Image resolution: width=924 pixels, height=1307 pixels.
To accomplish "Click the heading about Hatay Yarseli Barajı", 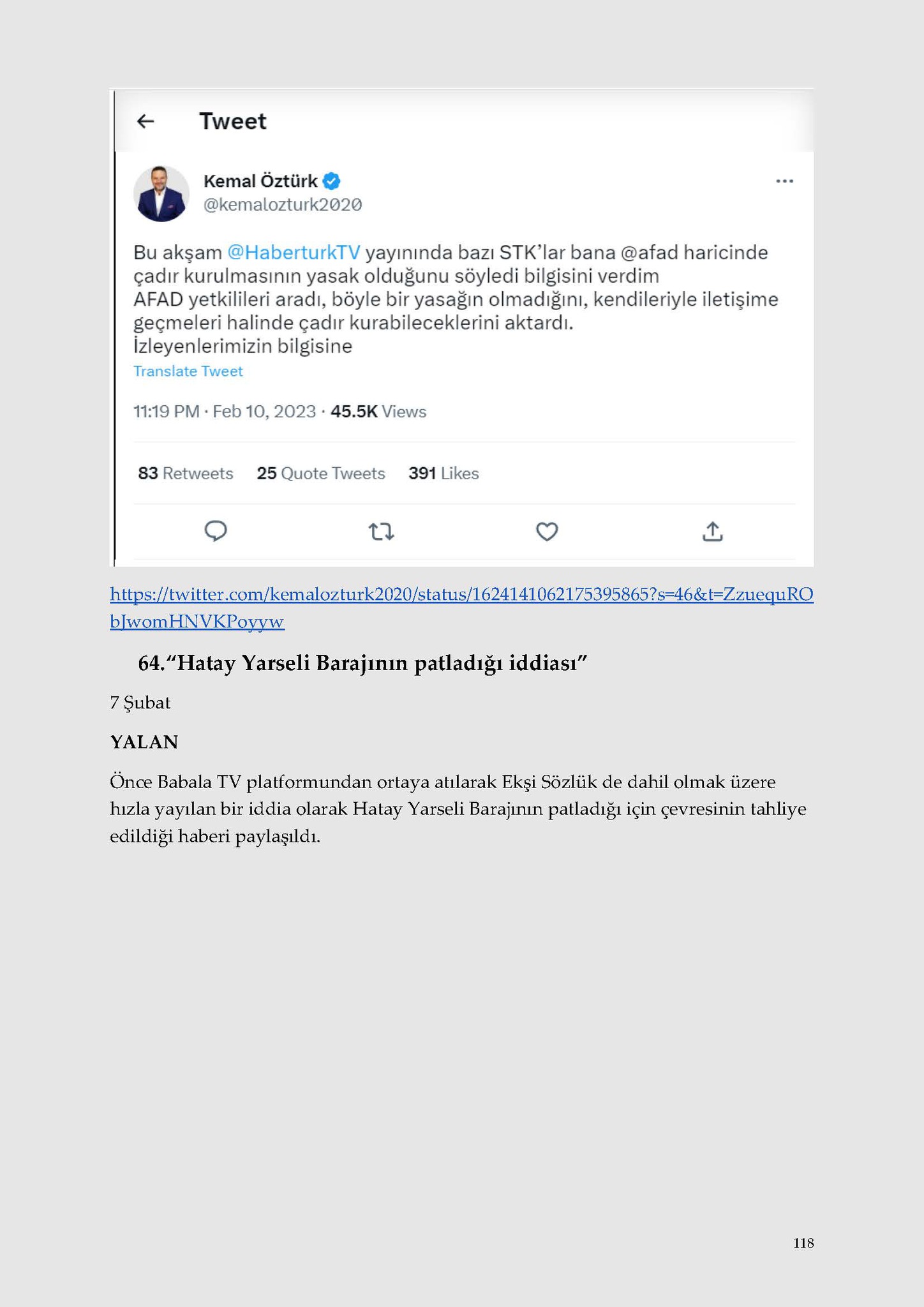I will pos(362,664).
